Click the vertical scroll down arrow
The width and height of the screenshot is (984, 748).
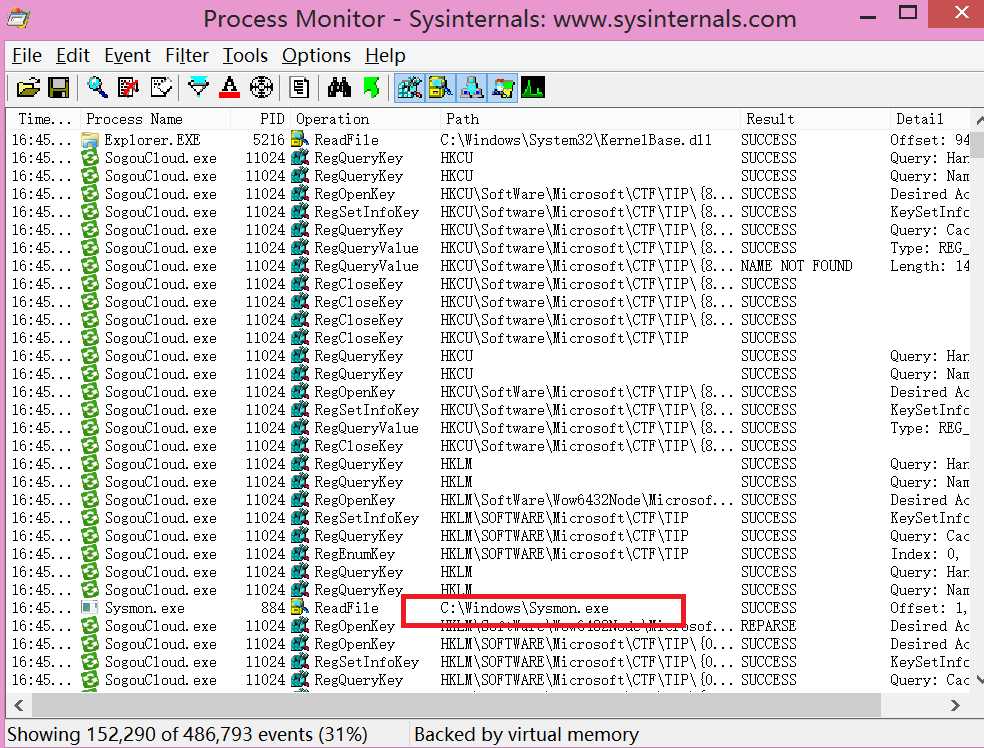979,680
